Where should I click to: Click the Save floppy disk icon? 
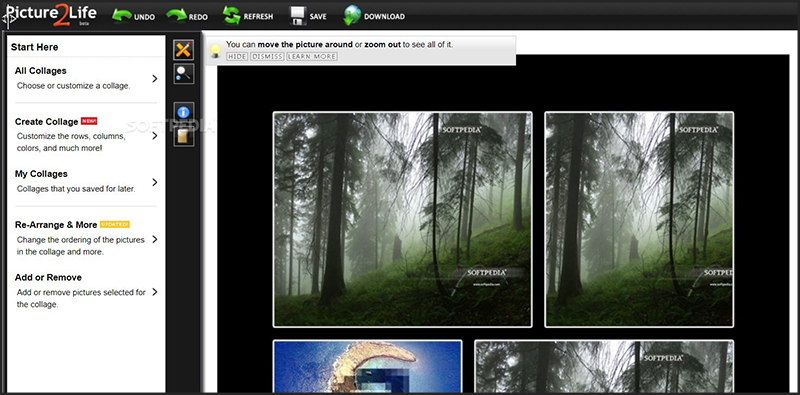point(297,16)
